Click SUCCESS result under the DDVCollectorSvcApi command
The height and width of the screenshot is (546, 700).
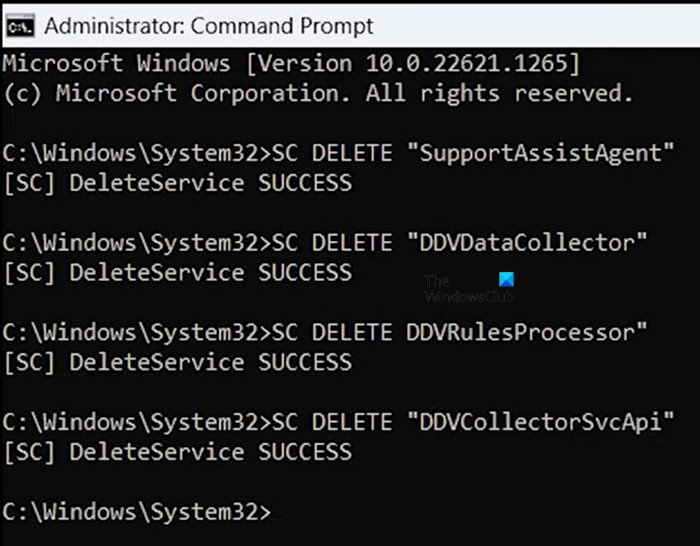tap(304, 453)
